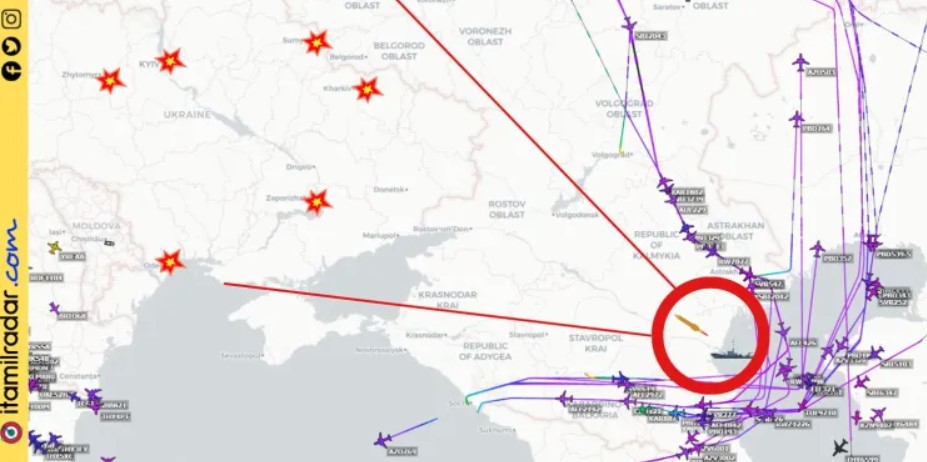Open the Facebook icon in sidebar
The width and height of the screenshot is (927, 462).
[x=12, y=70]
